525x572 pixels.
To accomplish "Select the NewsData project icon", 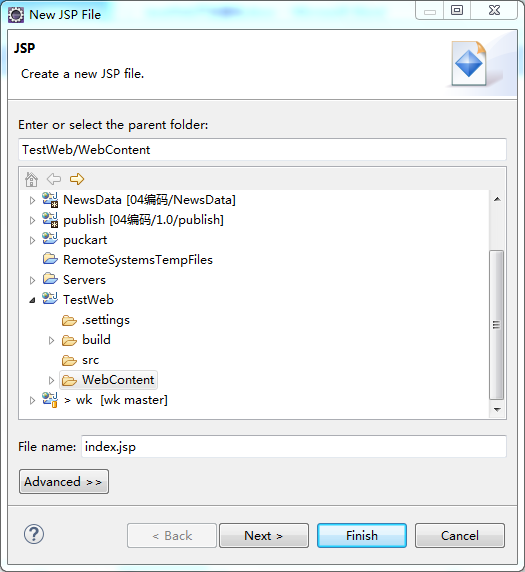I will [x=50, y=200].
